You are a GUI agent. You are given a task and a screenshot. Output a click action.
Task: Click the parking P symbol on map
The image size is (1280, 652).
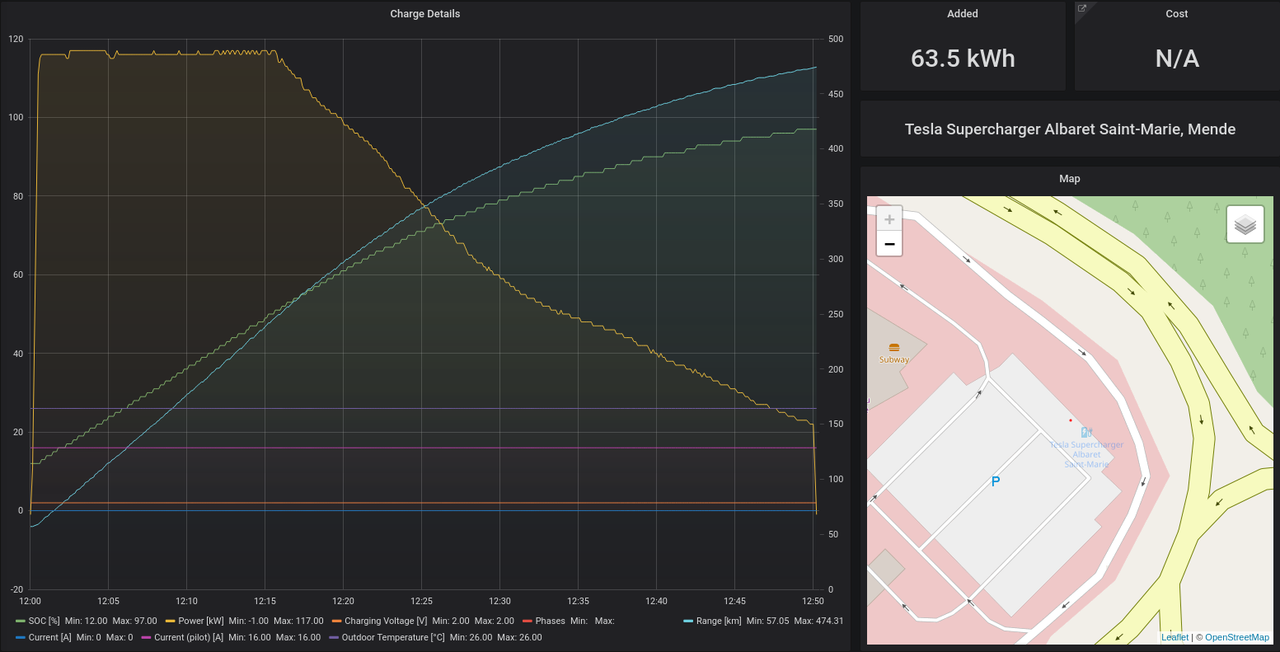[995, 482]
